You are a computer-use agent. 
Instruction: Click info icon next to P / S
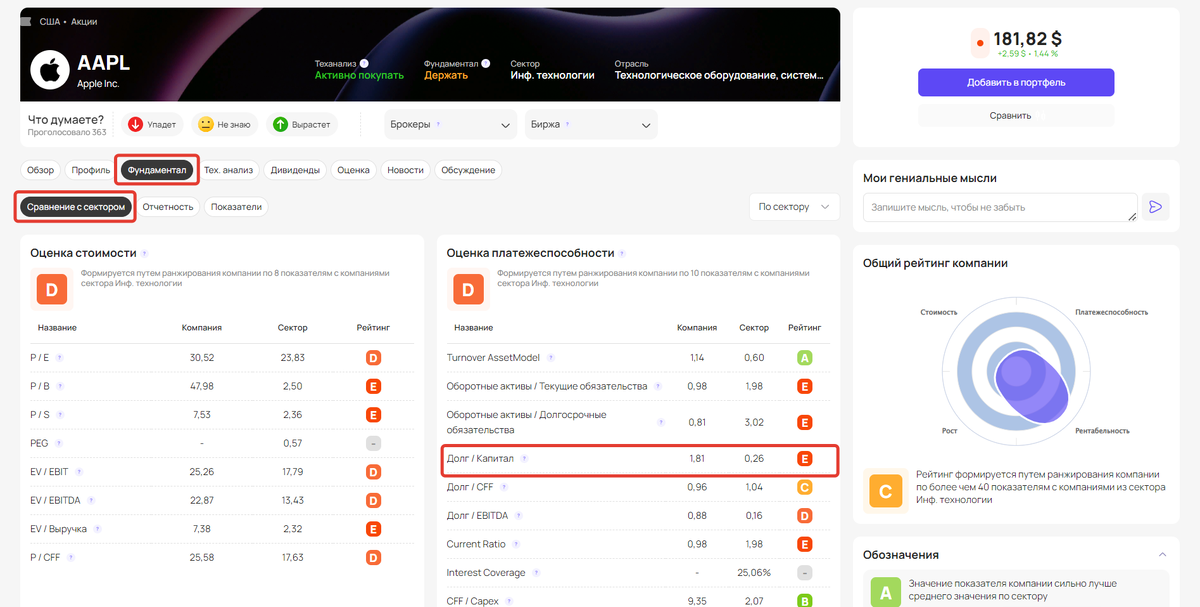pos(59,414)
